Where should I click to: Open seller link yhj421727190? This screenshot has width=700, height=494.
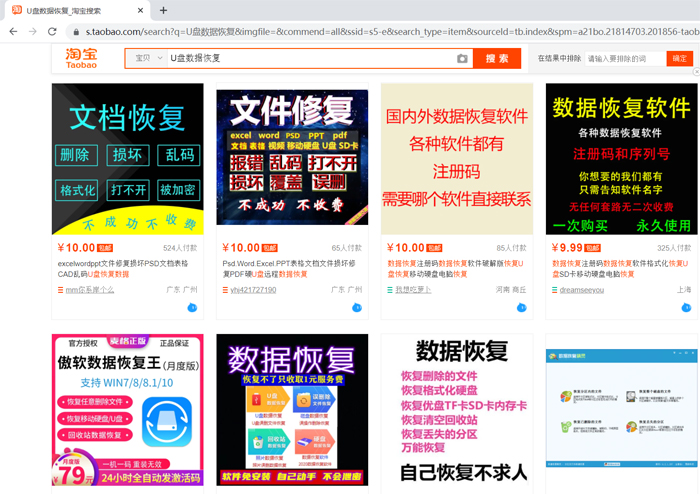coord(253,290)
